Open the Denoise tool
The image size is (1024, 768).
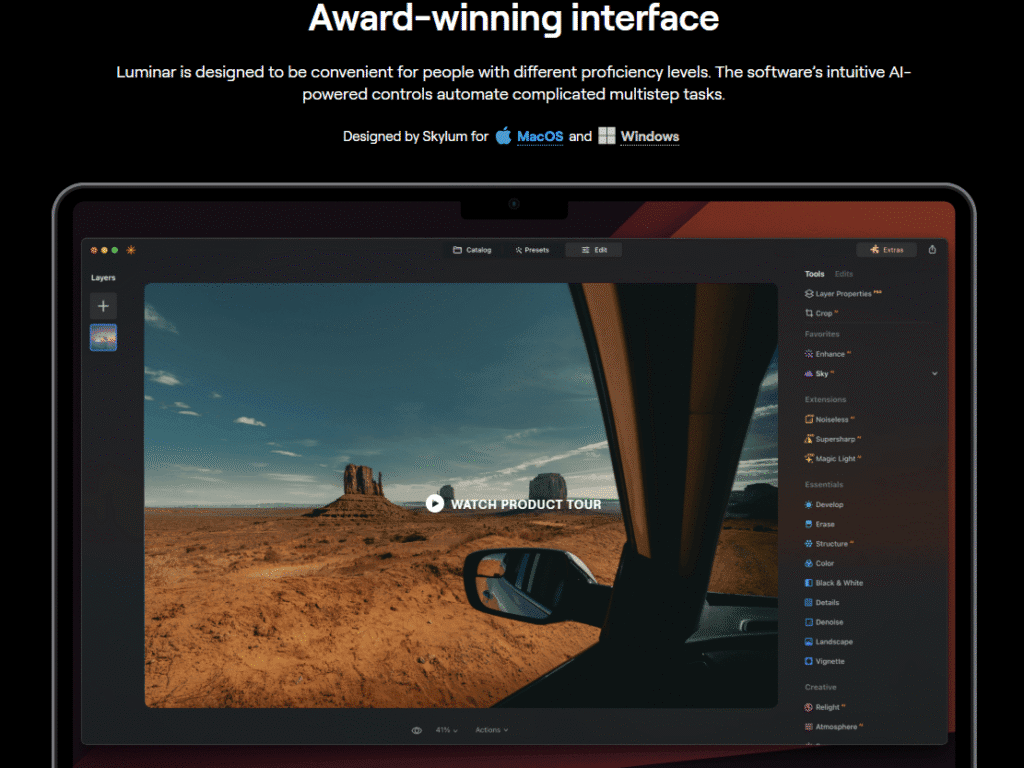(824, 622)
